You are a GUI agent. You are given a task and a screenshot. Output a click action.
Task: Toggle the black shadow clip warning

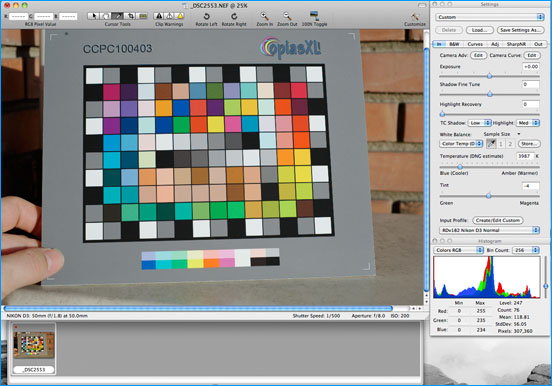click(x=159, y=16)
